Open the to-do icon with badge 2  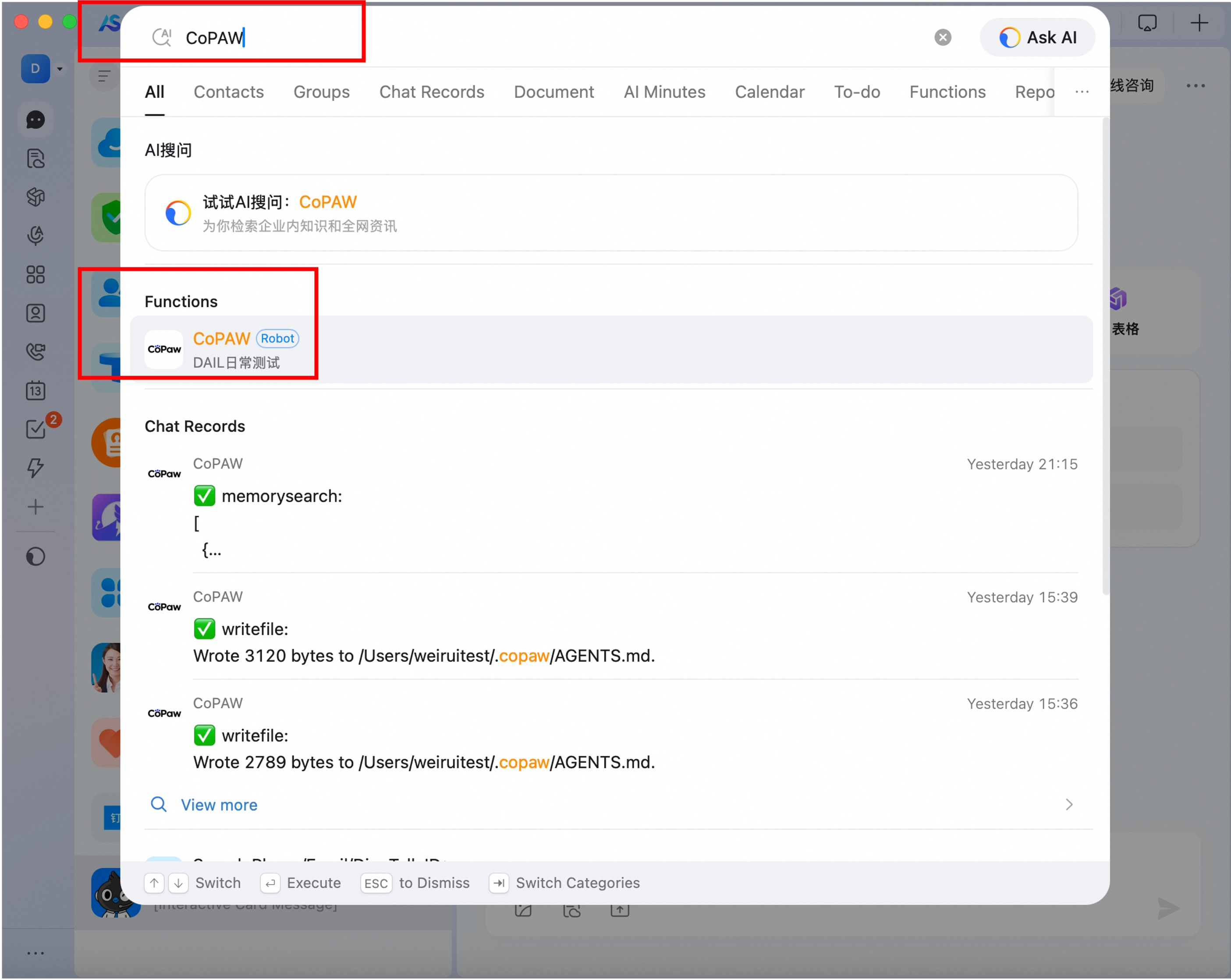[x=36, y=429]
